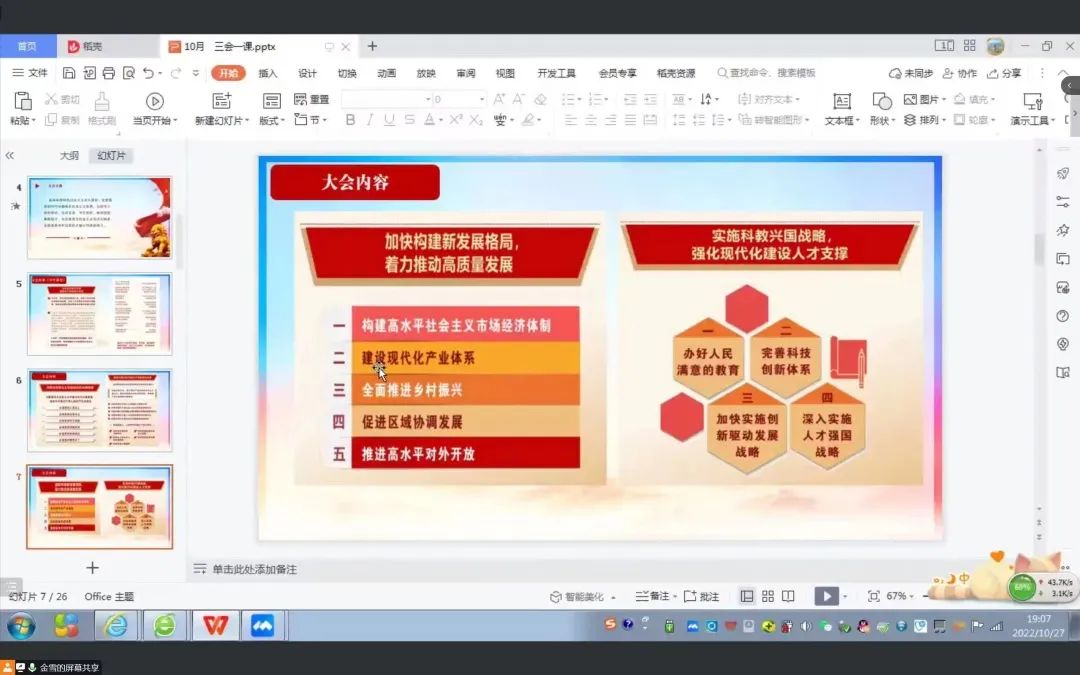The image size is (1080, 675).
Task: Switch to the 大纲 outline tab
Action: (69, 156)
